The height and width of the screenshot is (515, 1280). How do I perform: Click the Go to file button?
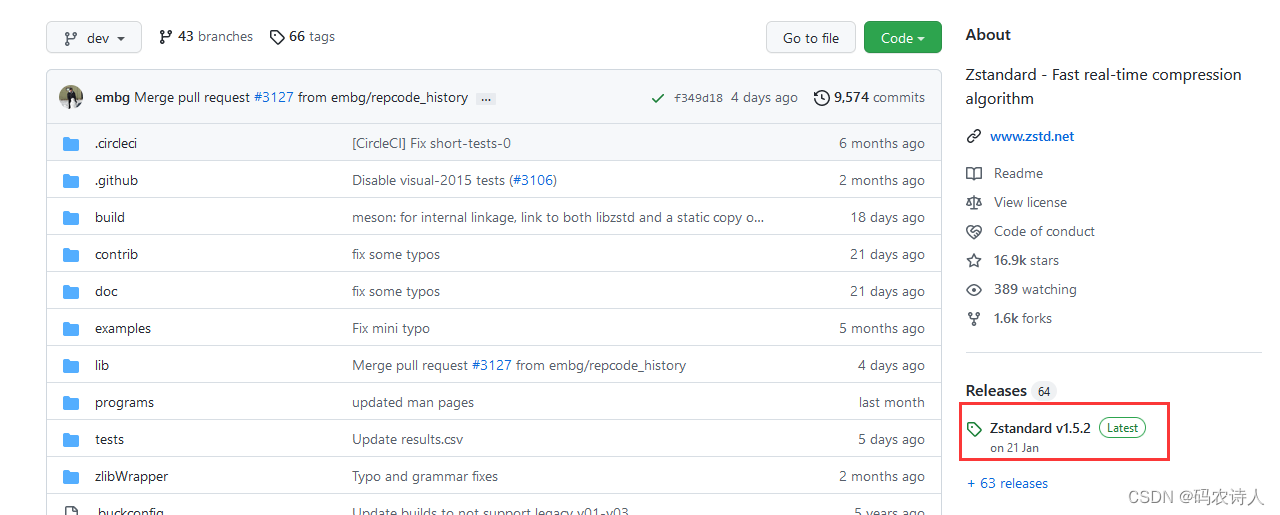pyautogui.click(x=811, y=38)
